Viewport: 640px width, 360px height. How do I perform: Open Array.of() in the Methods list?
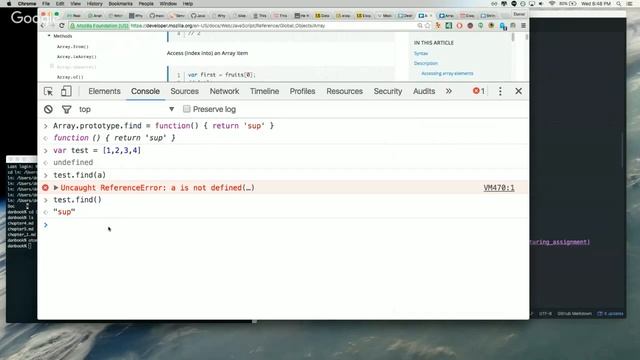pos(70,77)
